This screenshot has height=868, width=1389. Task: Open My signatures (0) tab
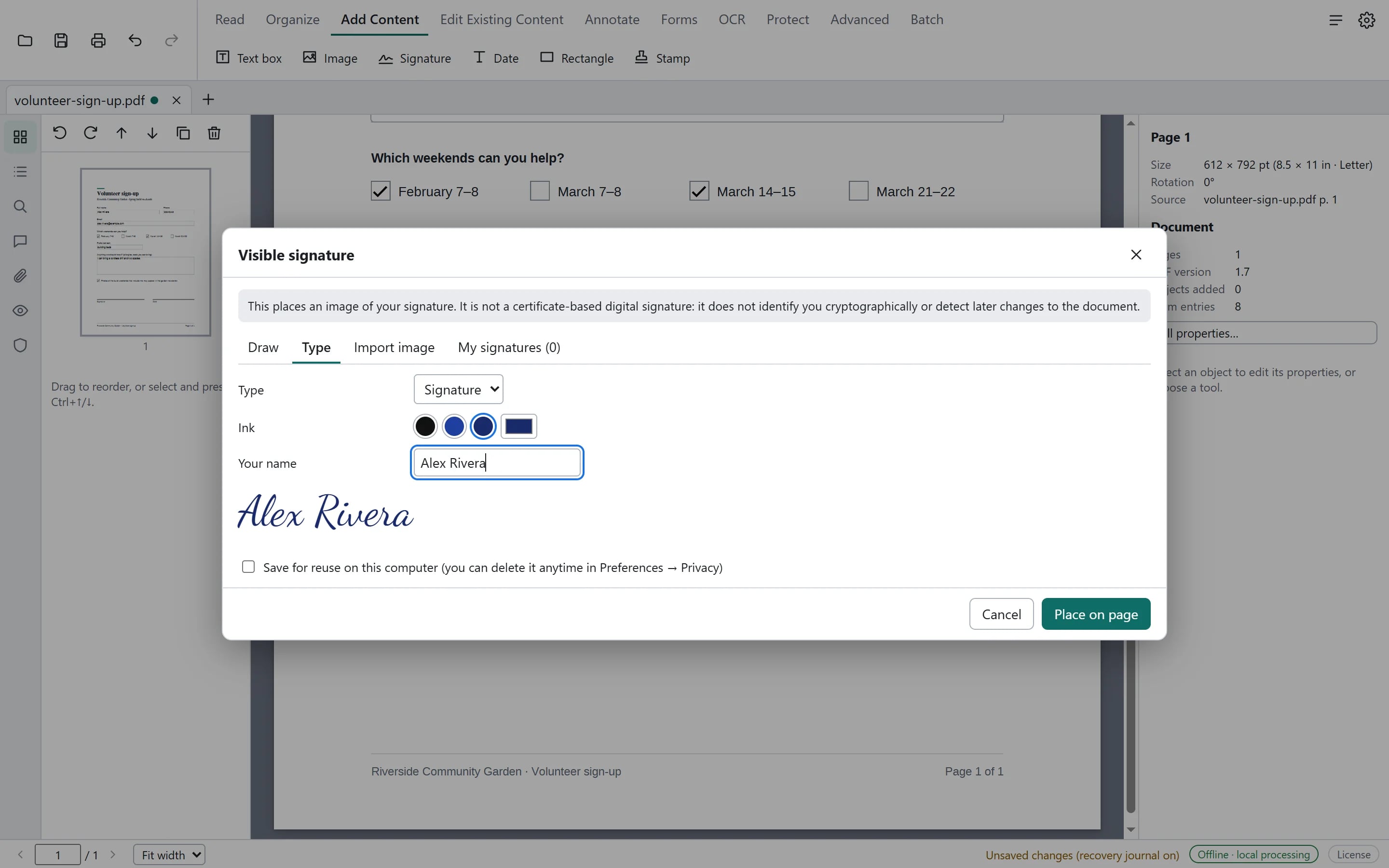pos(509,347)
